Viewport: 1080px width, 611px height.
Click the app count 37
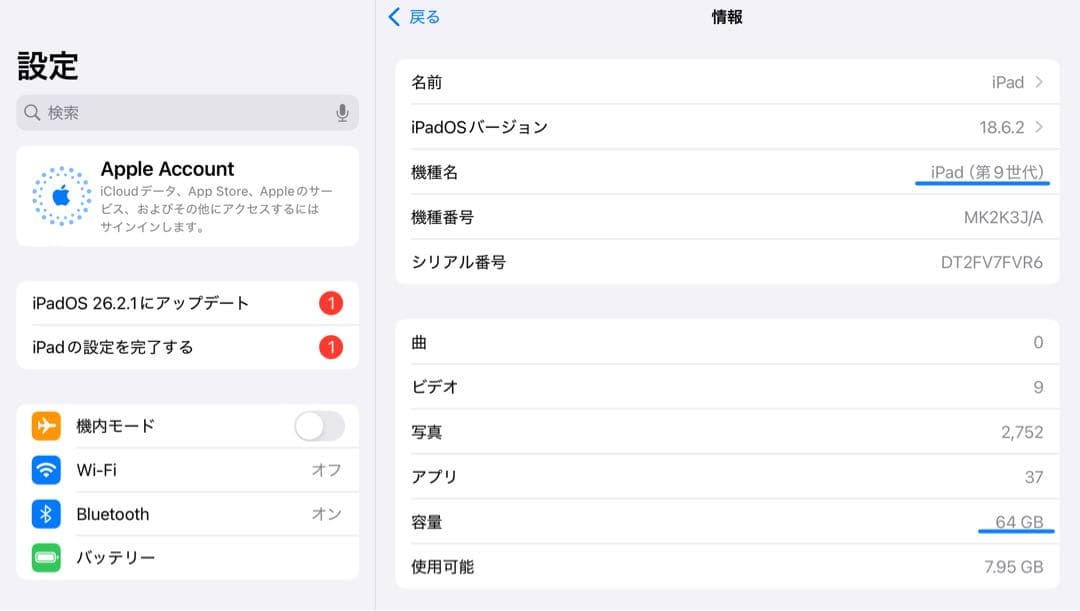coord(1034,477)
